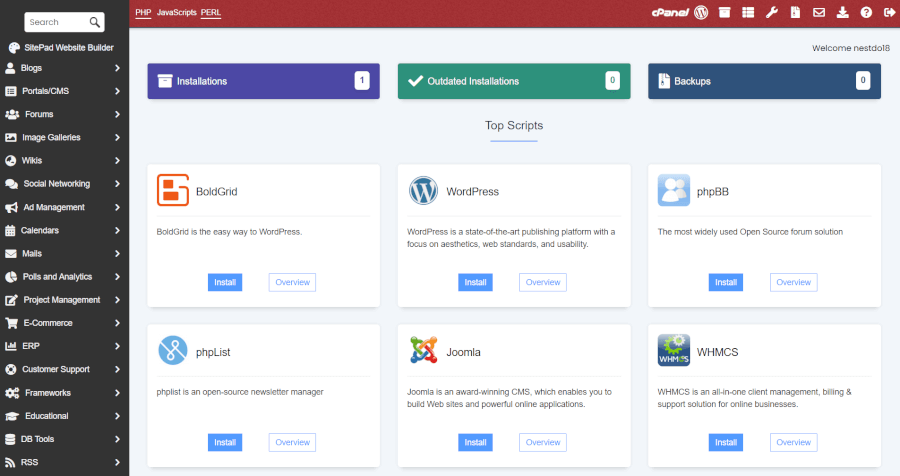The image size is (900, 476).
Task: Expand the Blogs category chevron
Action: [x=117, y=68]
